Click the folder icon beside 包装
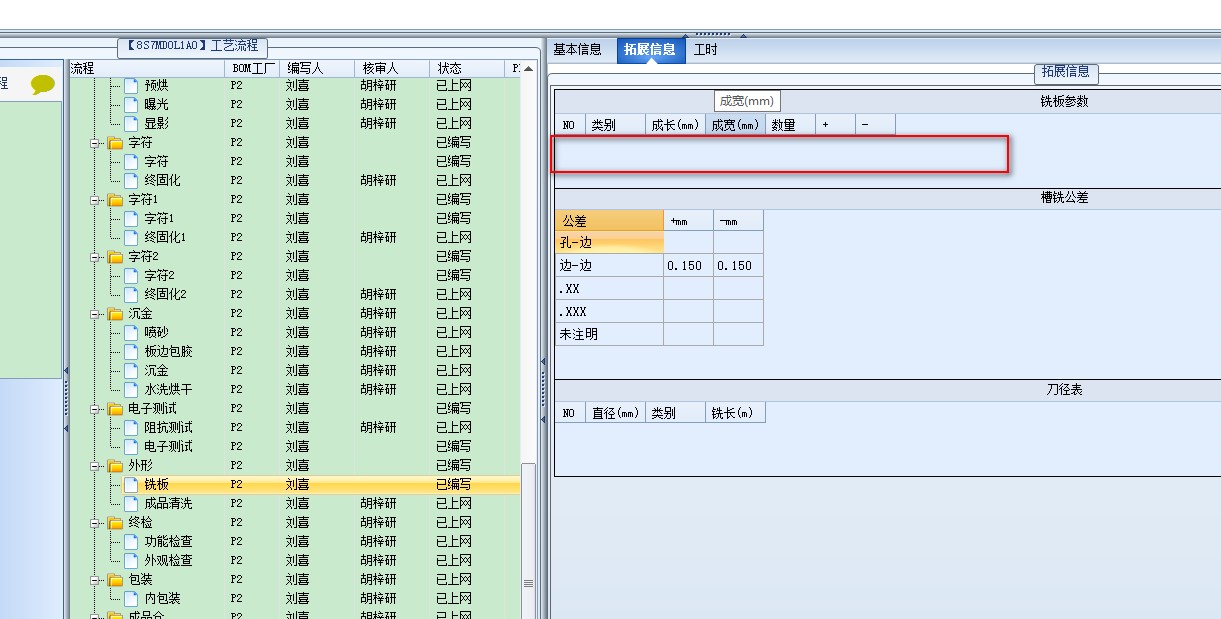Screen dimensions: 1221x619 (x=115, y=580)
